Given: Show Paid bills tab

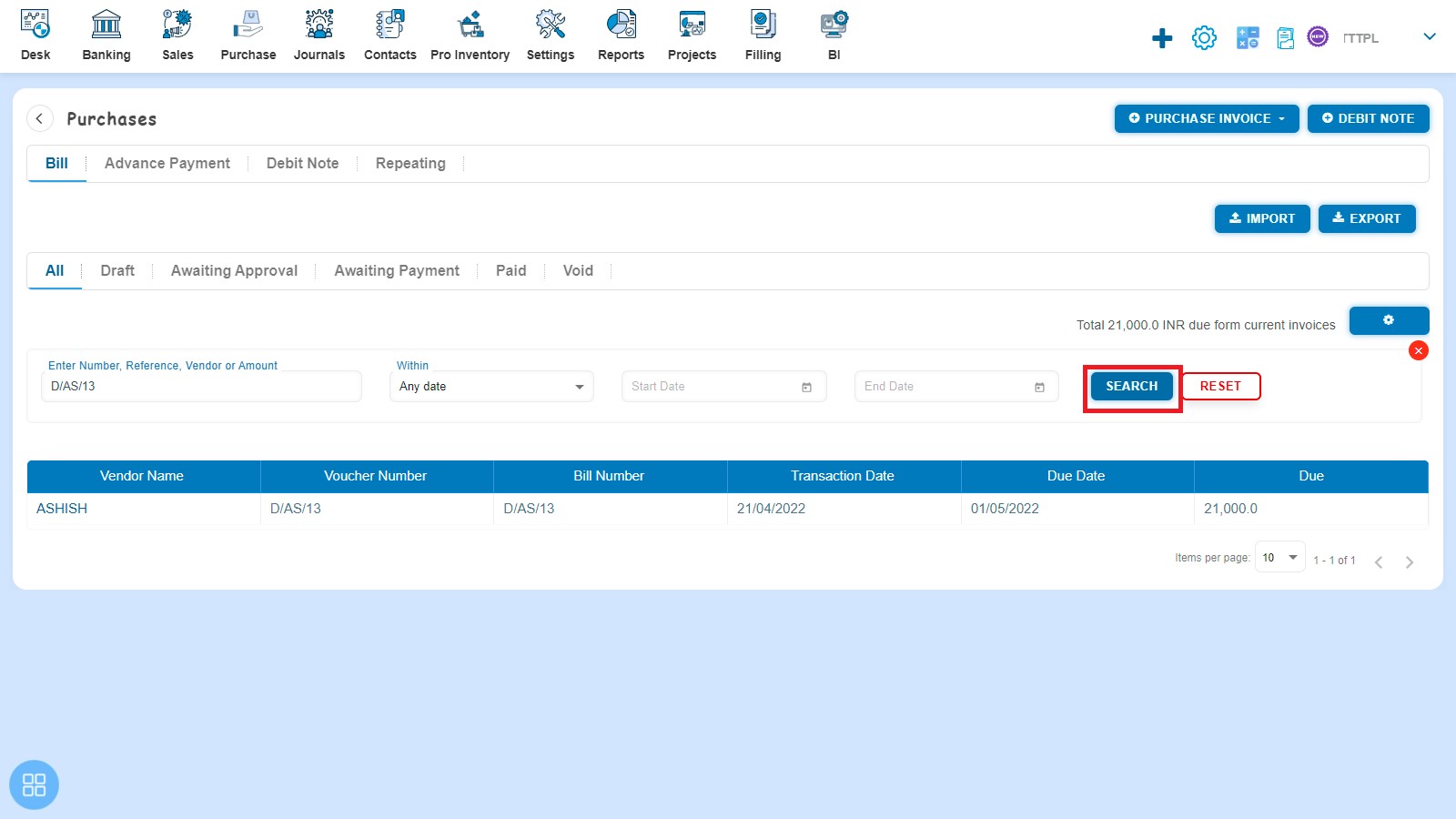Looking at the screenshot, I should 511,271.
